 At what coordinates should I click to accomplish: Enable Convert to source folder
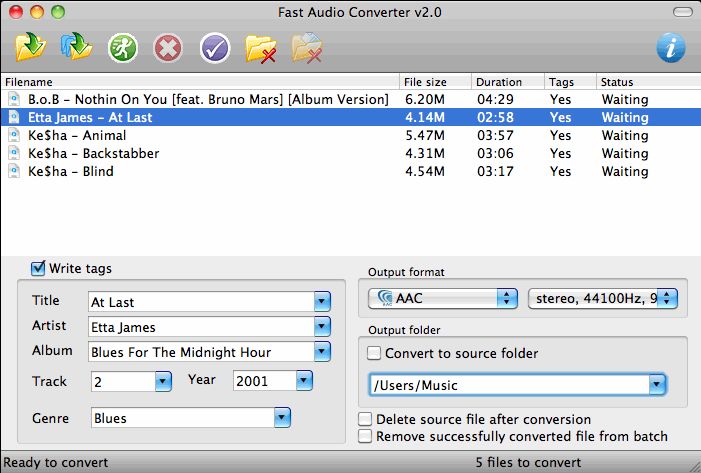click(x=374, y=353)
